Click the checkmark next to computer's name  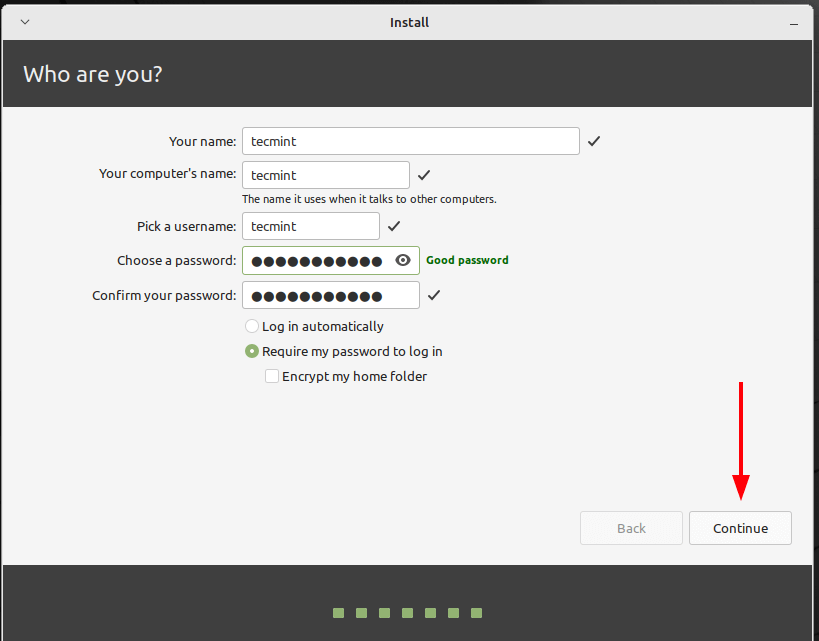[x=424, y=175]
